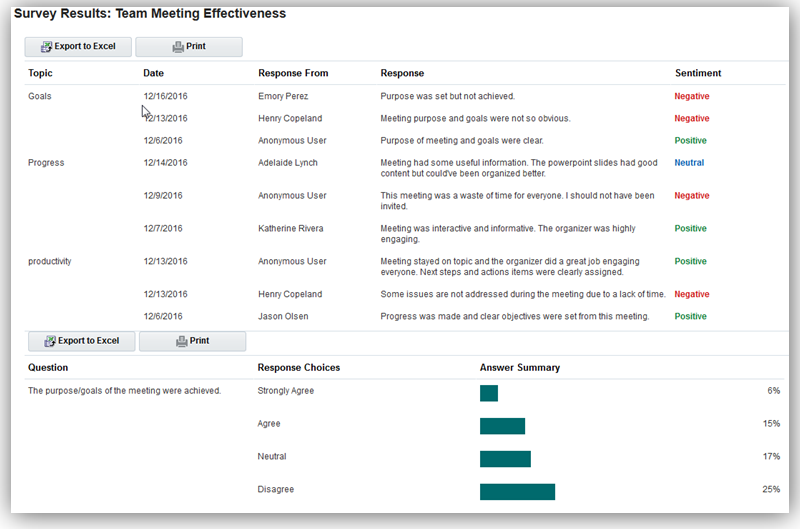Select the Neutral 17% answer bar

pos(505,458)
